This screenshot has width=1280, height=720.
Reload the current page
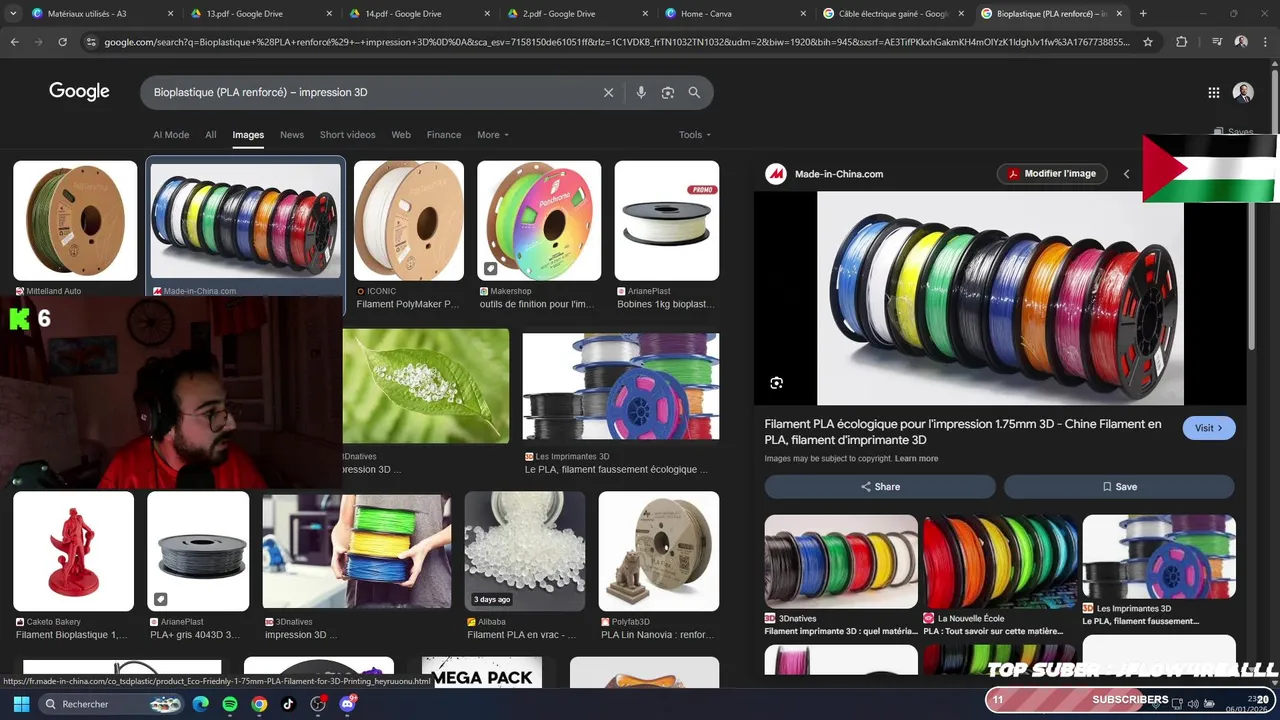pos(62,42)
